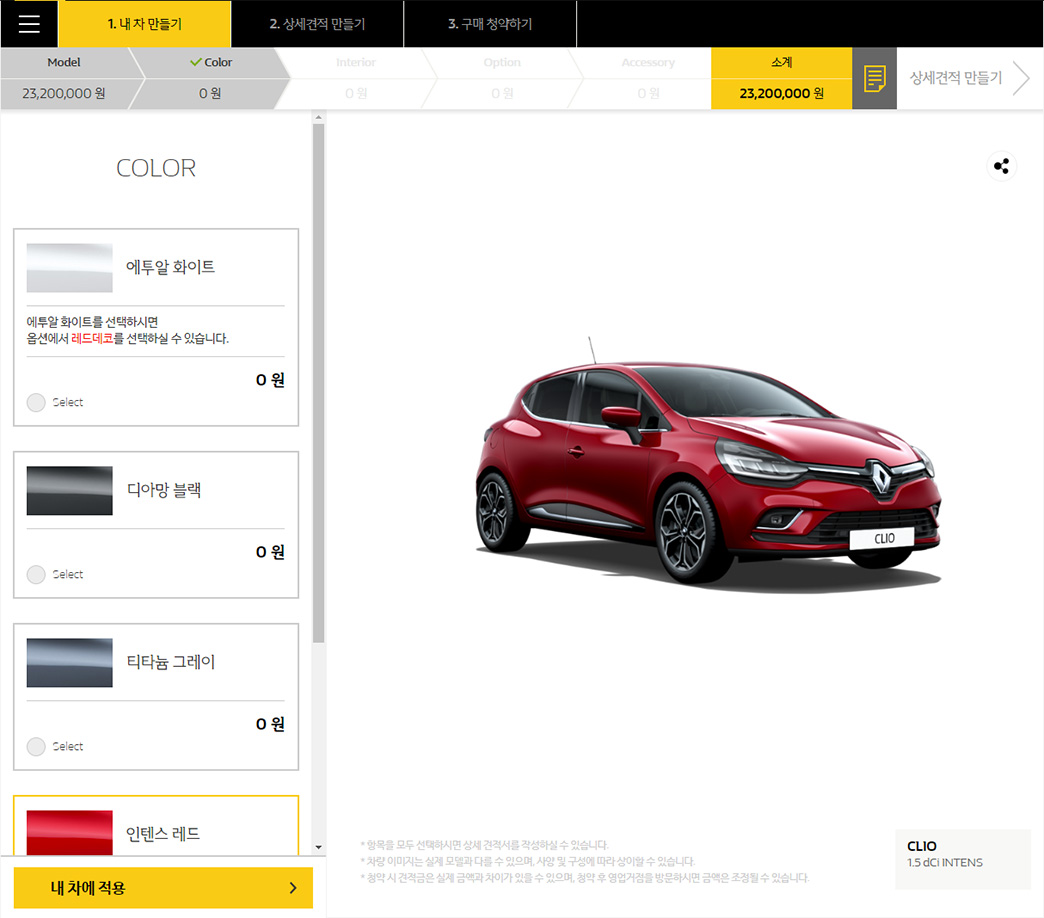Screen dimensions: 1044x918
Task: Click the scrollbar up arrow
Action: tap(318, 118)
